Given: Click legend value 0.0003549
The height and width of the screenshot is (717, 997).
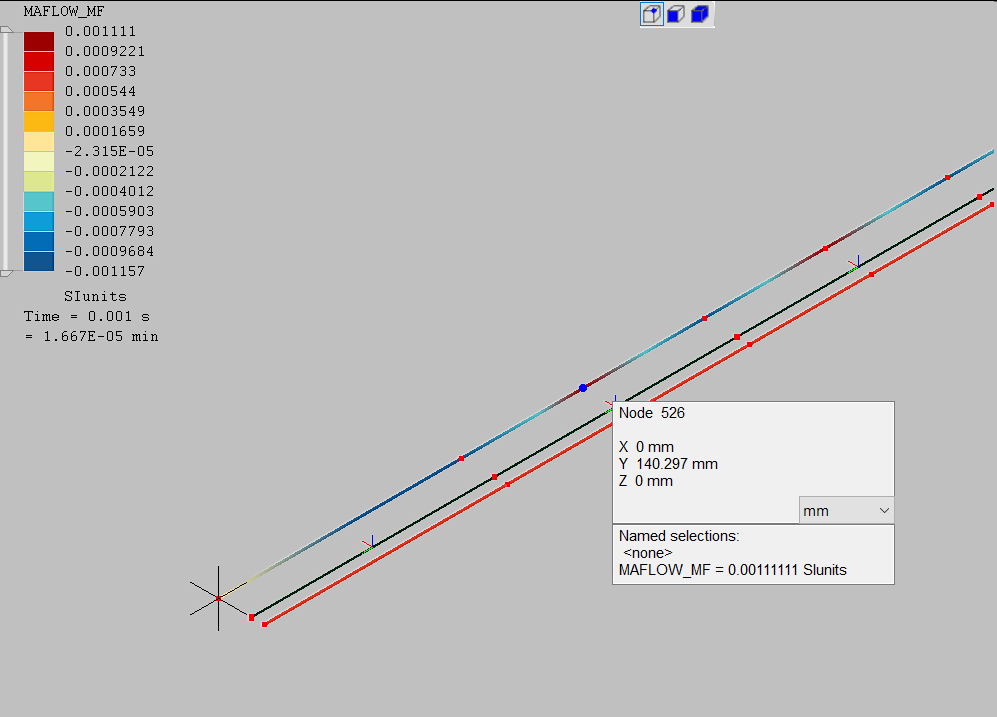Looking at the screenshot, I should coord(105,111).
